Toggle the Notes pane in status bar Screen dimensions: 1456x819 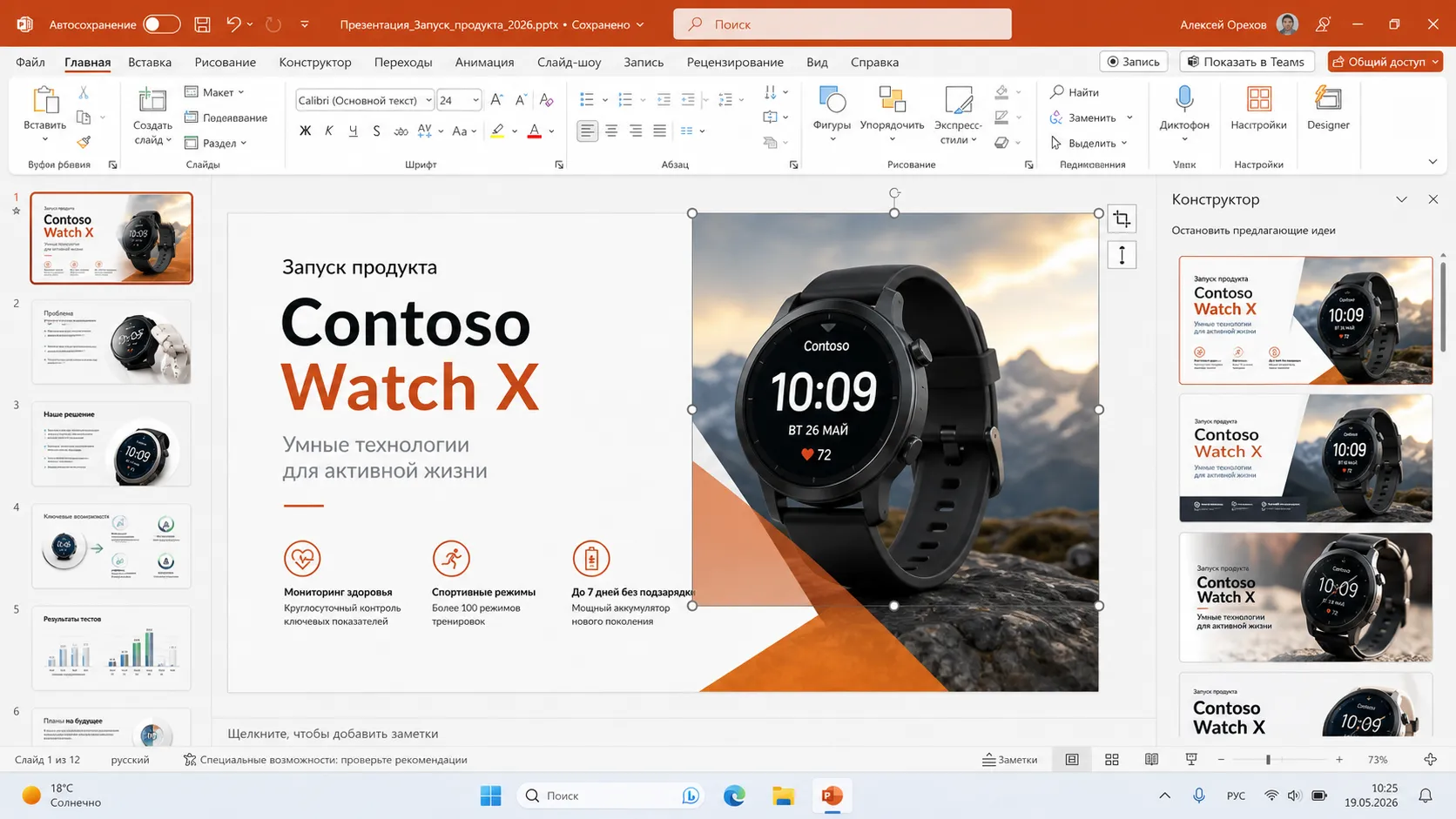pos(1010,760)
